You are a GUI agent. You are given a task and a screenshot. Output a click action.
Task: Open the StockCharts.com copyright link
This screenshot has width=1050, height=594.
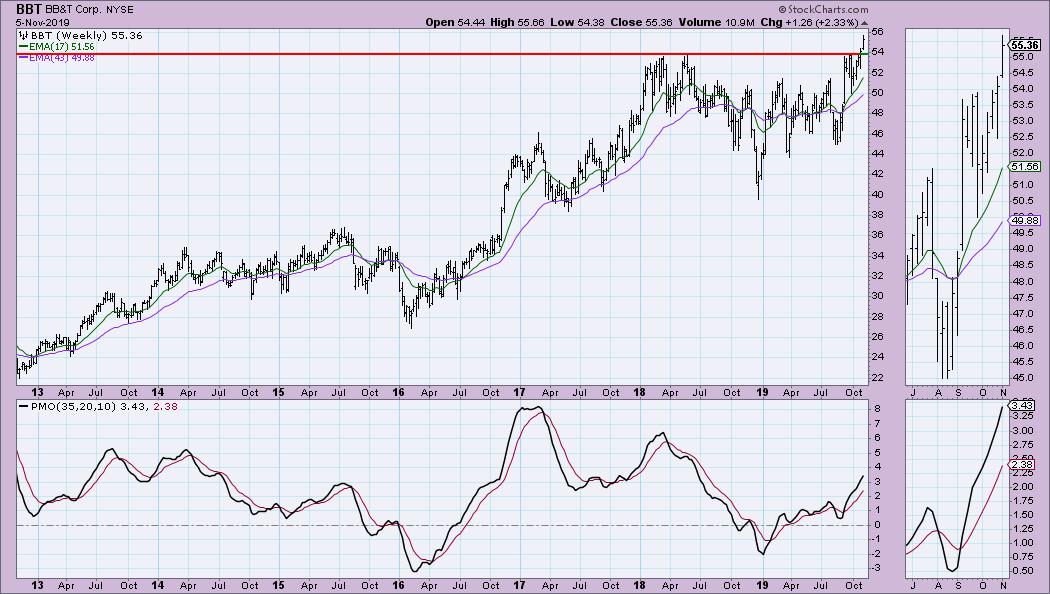pos(823,9)
